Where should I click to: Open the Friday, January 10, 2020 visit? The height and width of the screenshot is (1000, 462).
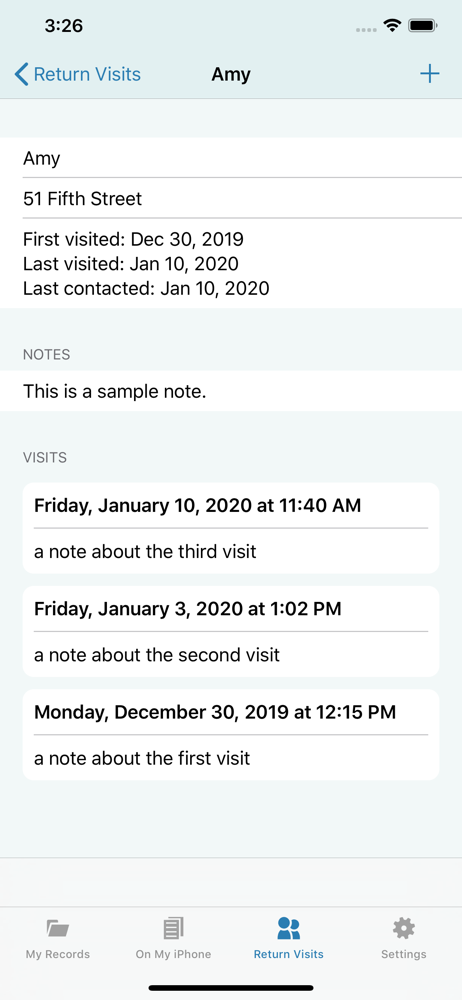(x=231, y=528)
